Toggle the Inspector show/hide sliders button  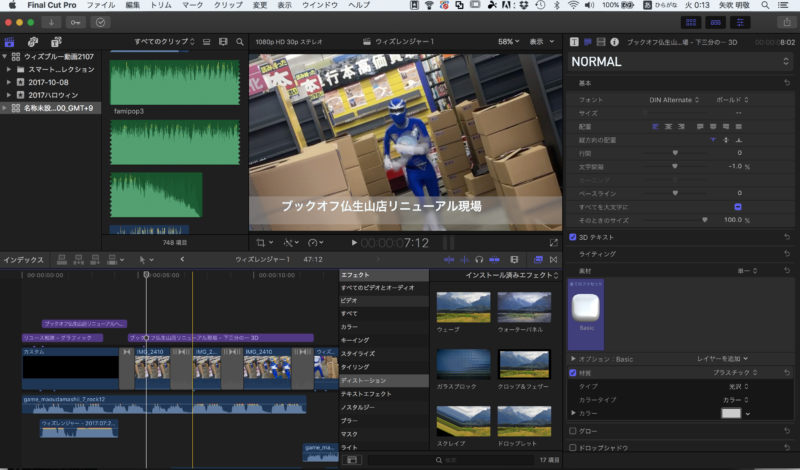740,22
